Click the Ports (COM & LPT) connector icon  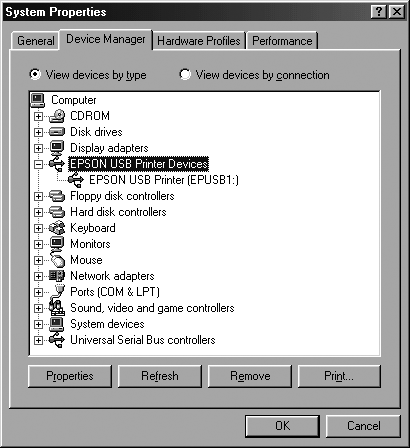tap(57, 292)
